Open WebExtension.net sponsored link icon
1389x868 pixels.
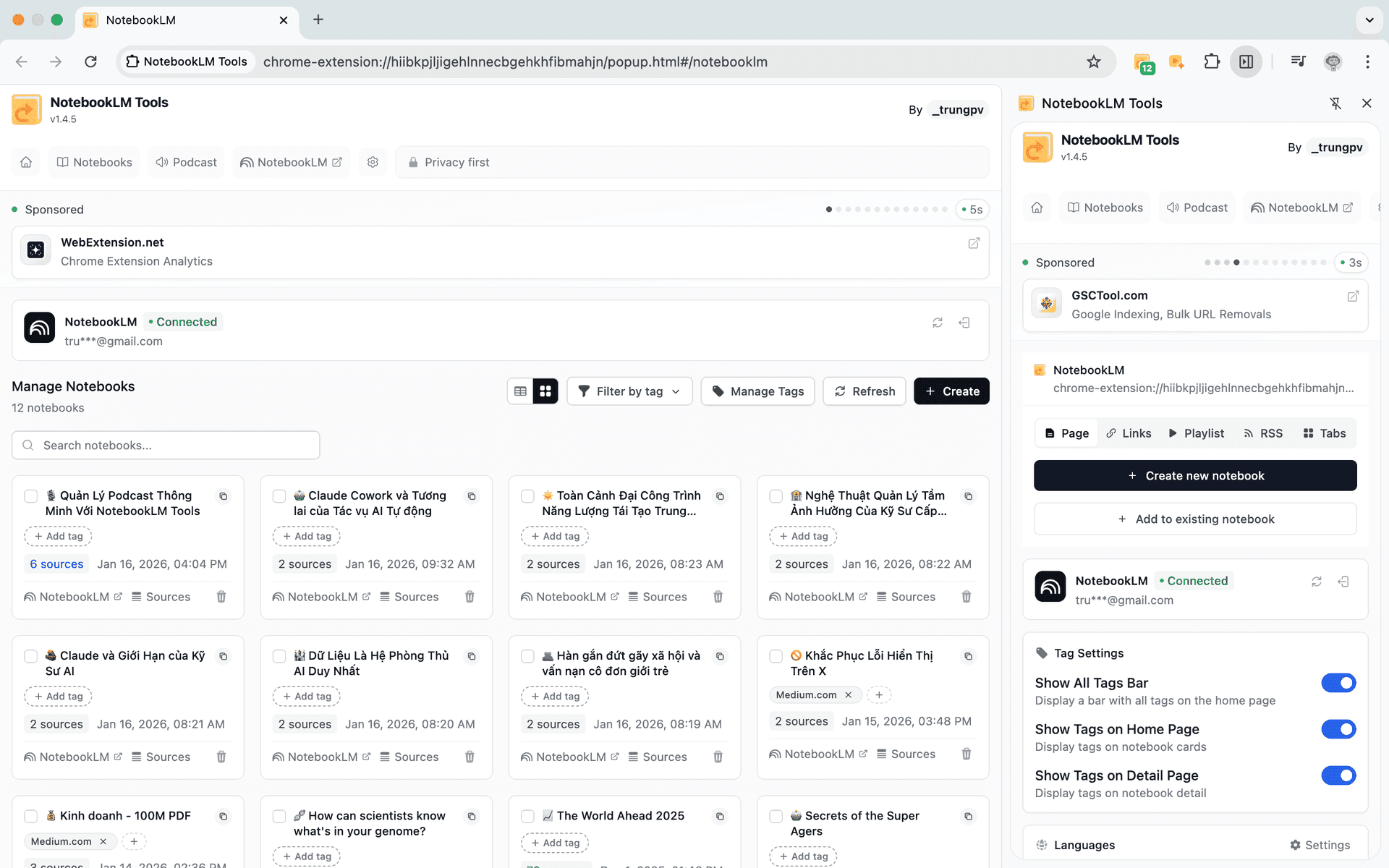[974, 243]
